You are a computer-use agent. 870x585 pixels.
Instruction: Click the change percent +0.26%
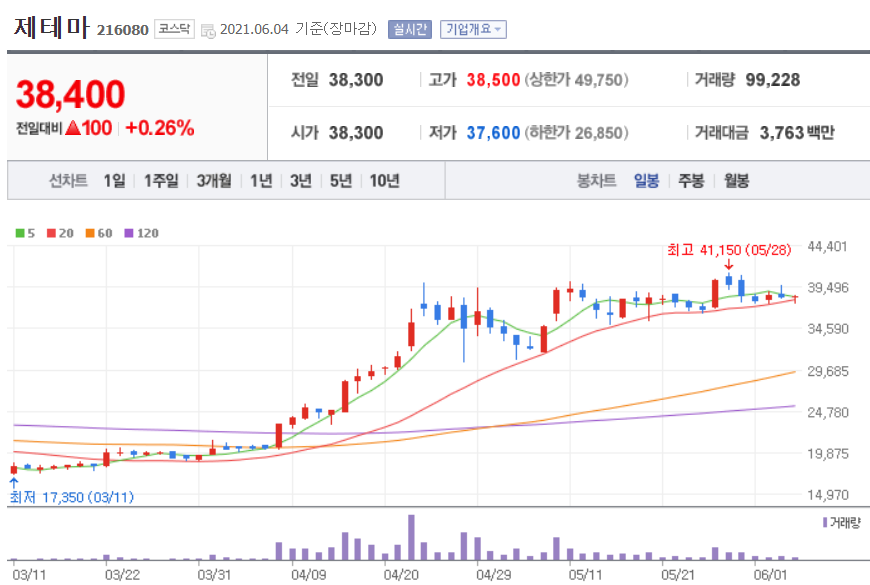pyautogui.click(x=160, y=128)
